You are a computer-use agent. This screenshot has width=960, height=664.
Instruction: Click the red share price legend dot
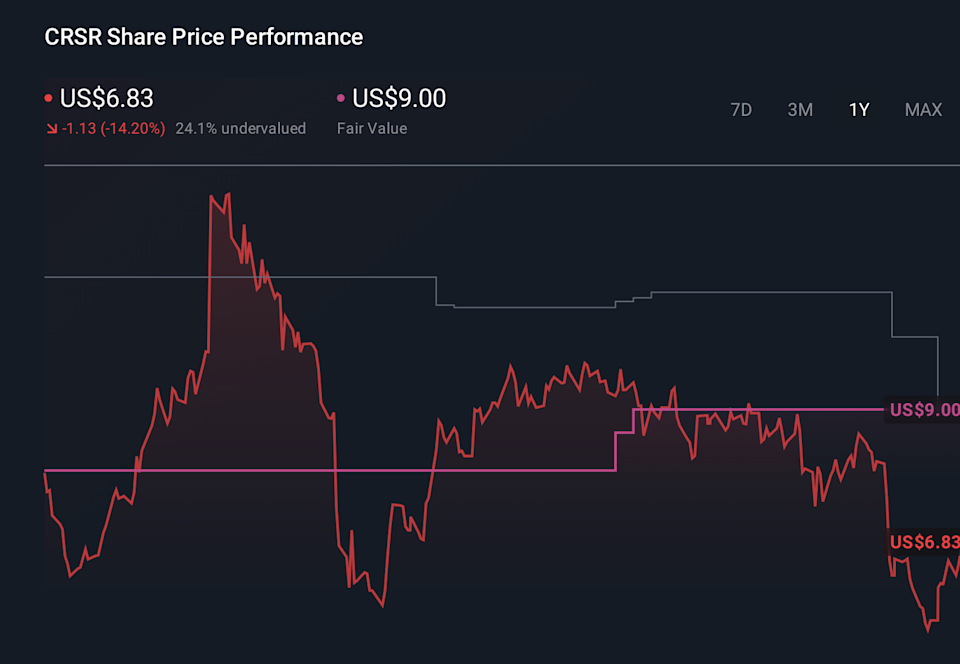[x=47, y=98]
